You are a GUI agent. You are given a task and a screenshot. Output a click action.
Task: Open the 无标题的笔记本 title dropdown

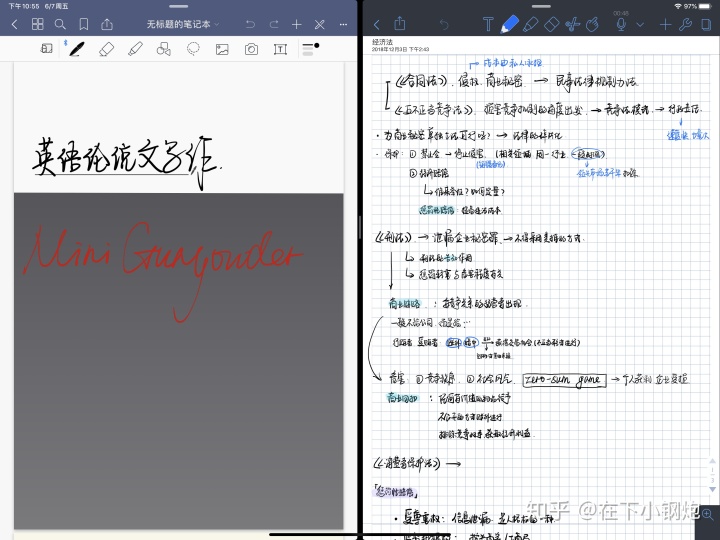click(x=183, y=24)
